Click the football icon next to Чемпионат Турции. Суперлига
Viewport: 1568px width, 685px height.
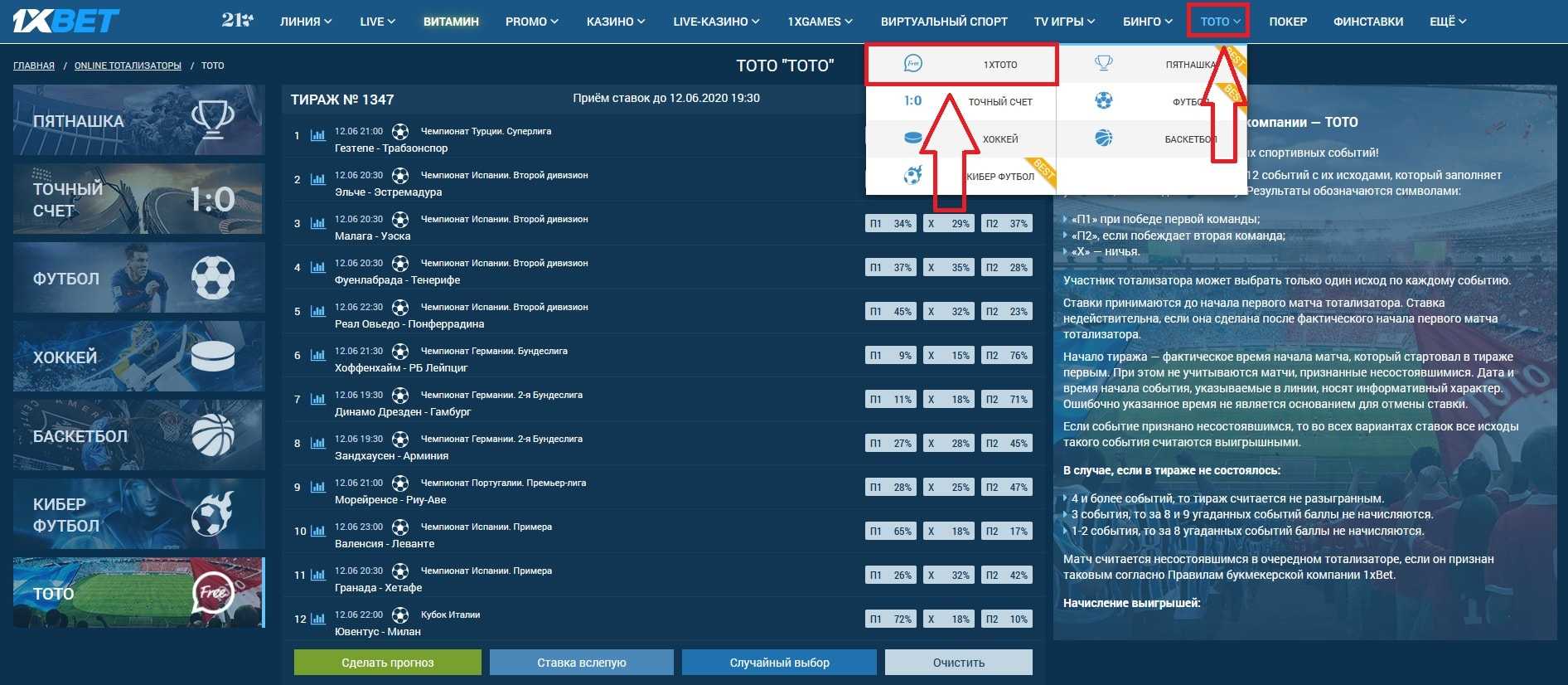400,131
